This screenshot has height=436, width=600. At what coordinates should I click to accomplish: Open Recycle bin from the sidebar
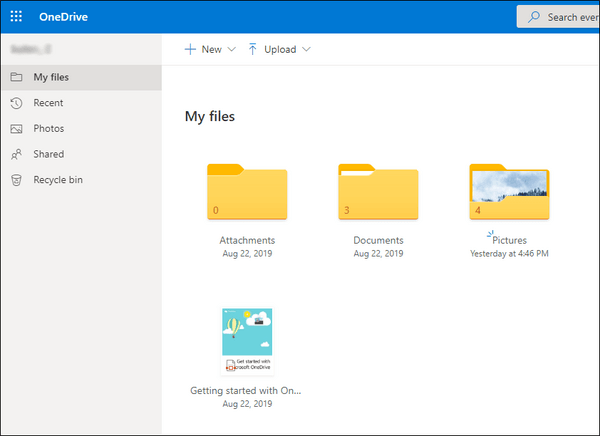(x=58, y=181)
